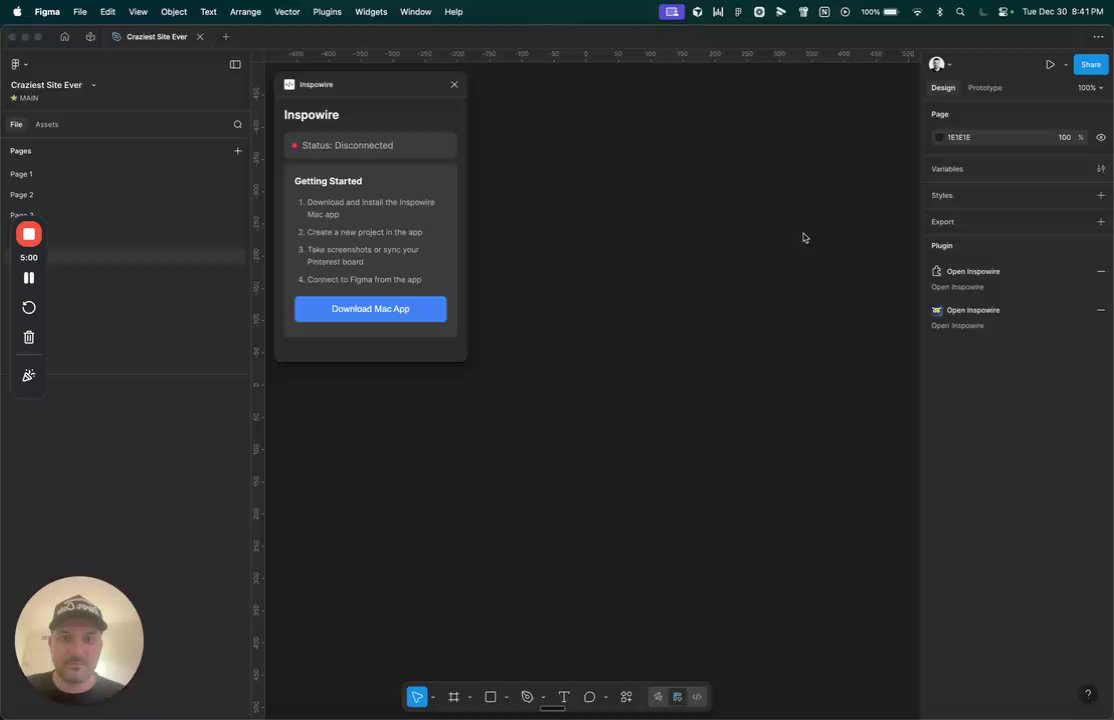
Task: Click the Share button
Action: click(1091, 65)
